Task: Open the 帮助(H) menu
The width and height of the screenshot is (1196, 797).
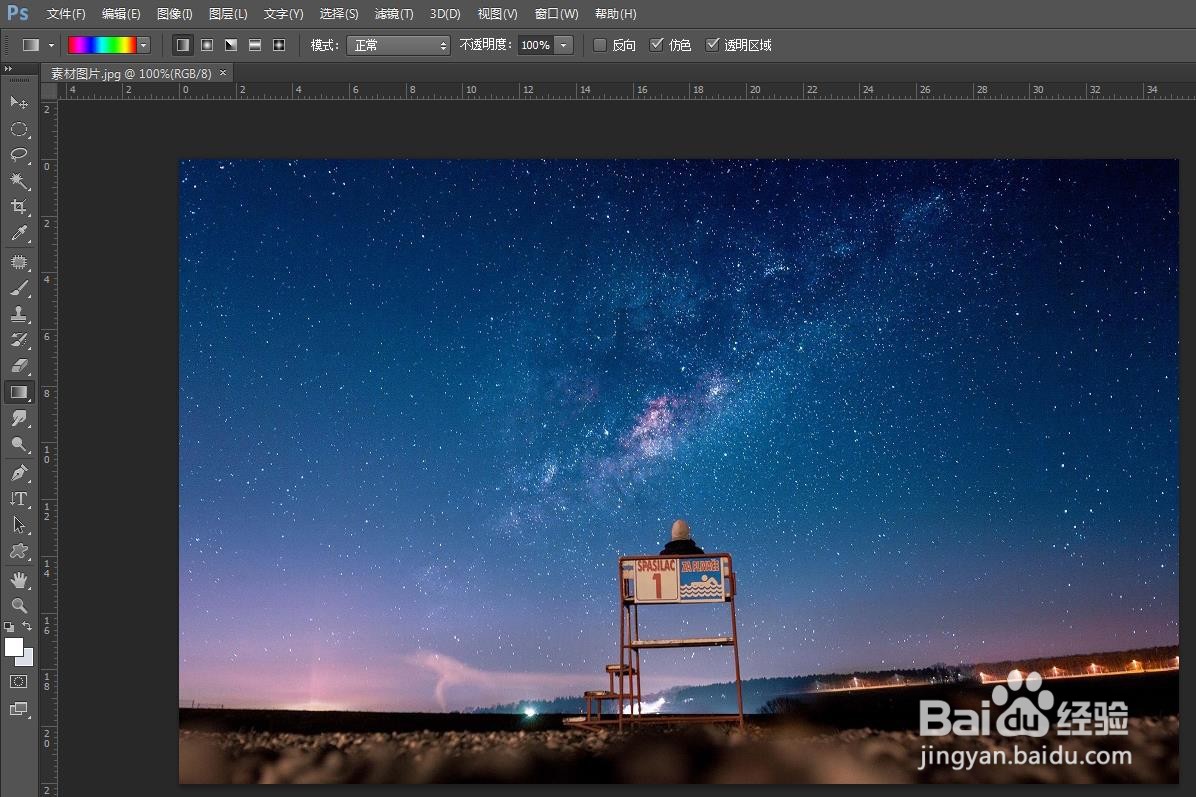Action: pos(616,14)
